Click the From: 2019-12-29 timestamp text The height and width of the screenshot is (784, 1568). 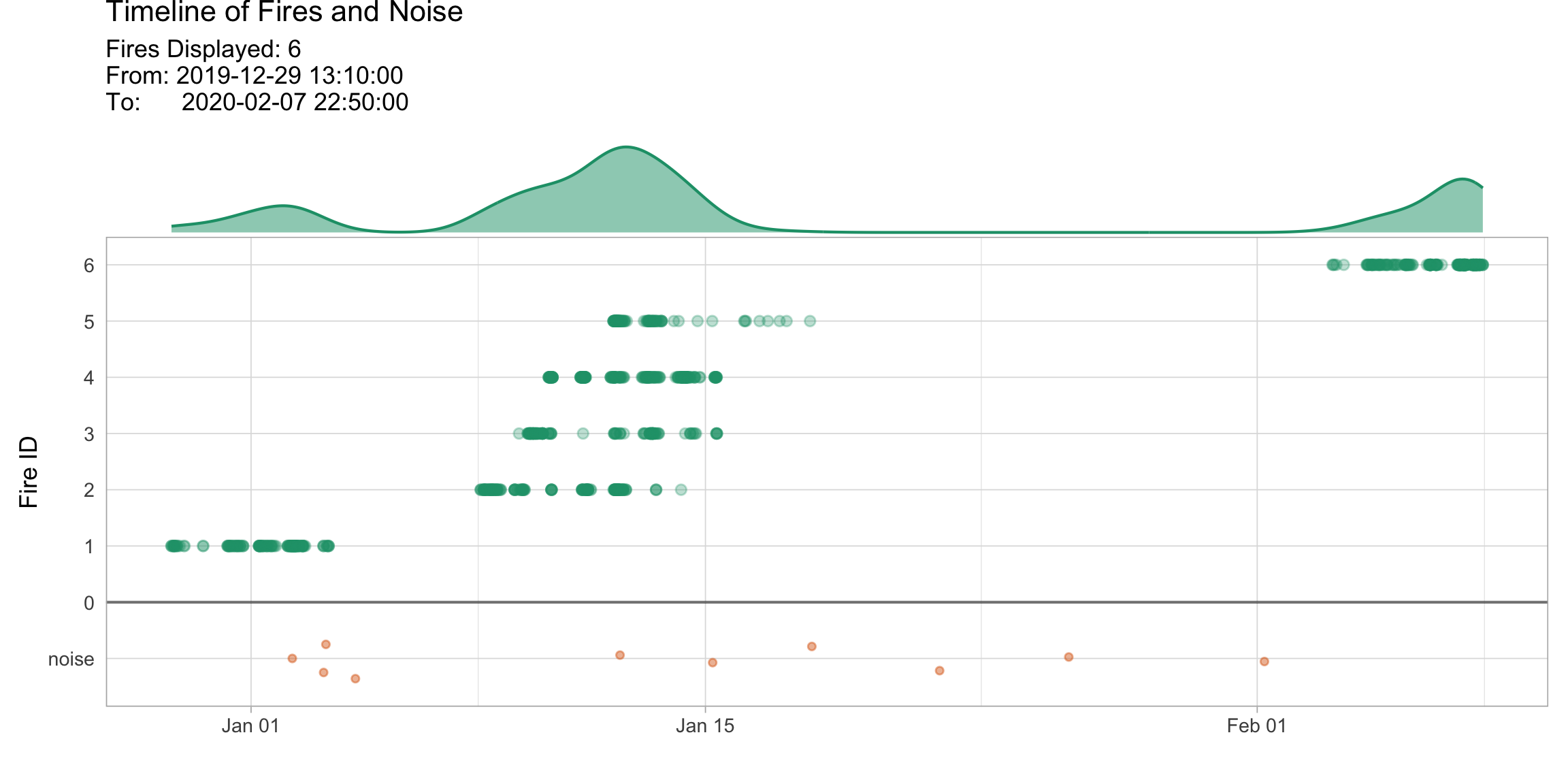(x=255, y=76)
